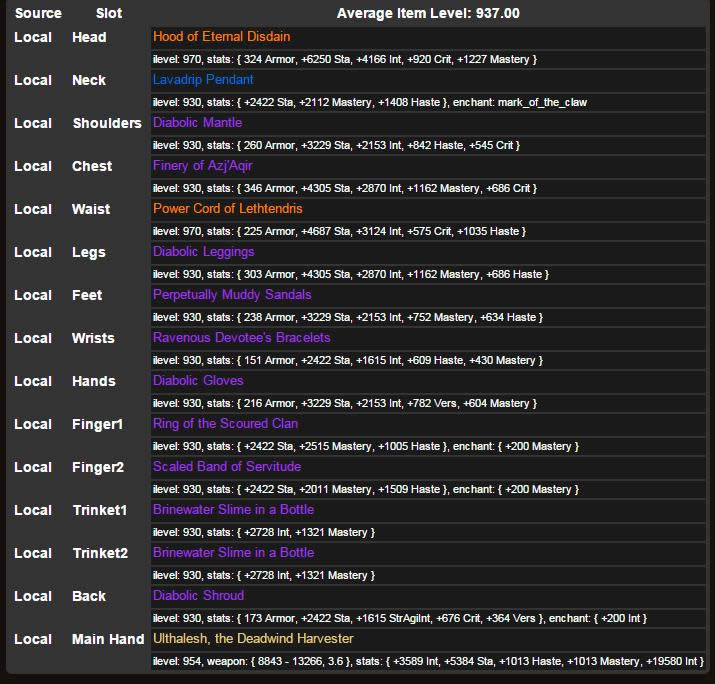Open Power Cord of Lethtendris waist link
Image resolution: width=715 pixels, height=684 pixels.
[227, 209]
